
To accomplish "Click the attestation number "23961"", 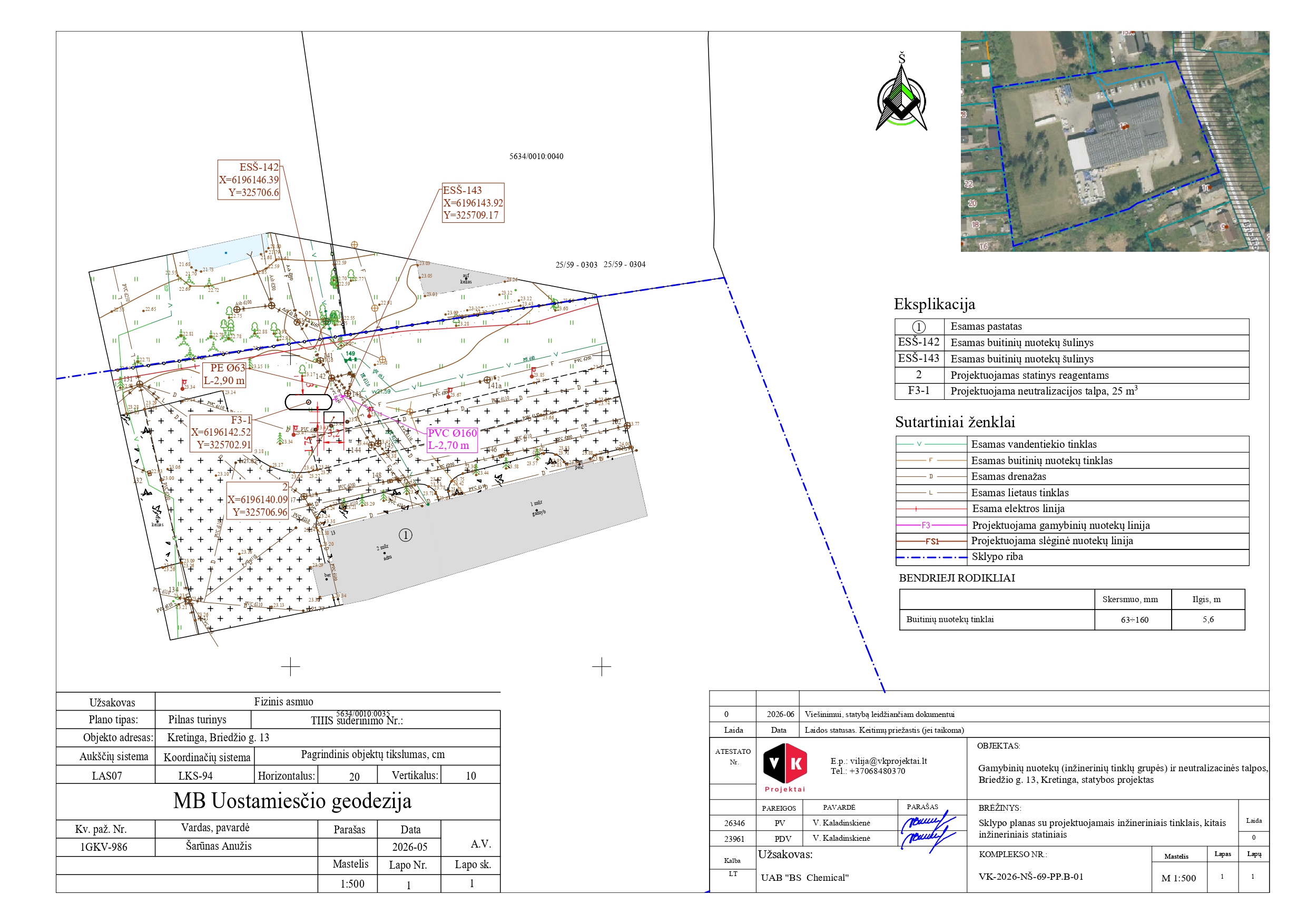I will [x=734, y=840].
